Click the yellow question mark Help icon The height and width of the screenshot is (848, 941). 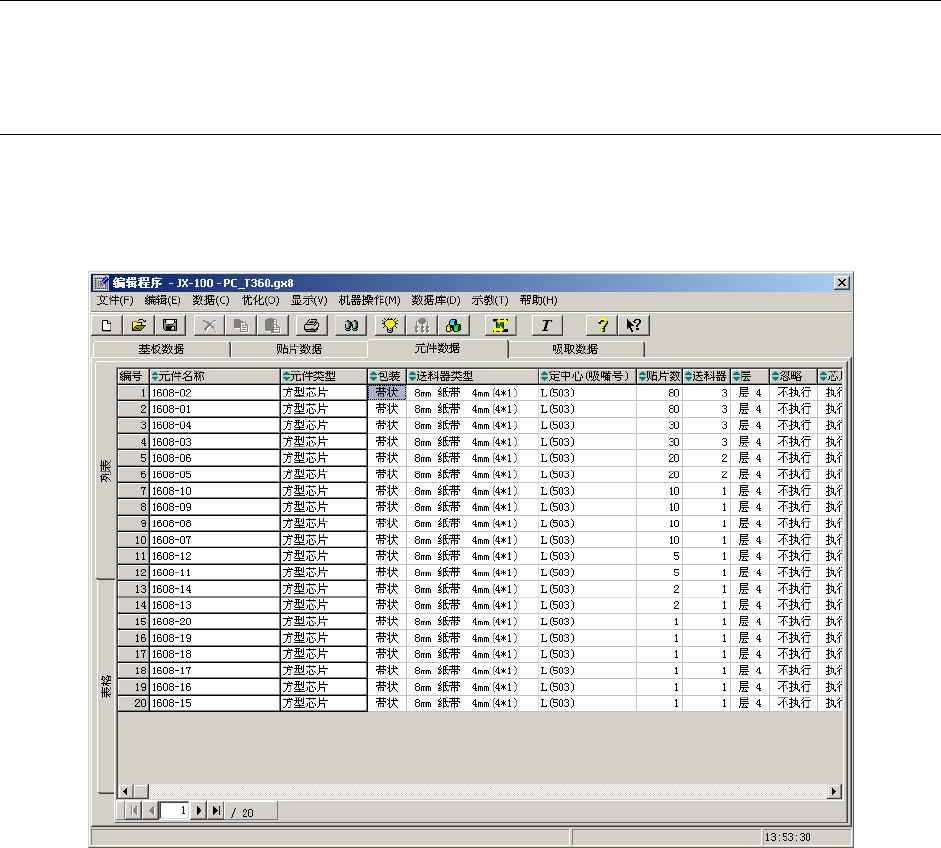(602, 325)
